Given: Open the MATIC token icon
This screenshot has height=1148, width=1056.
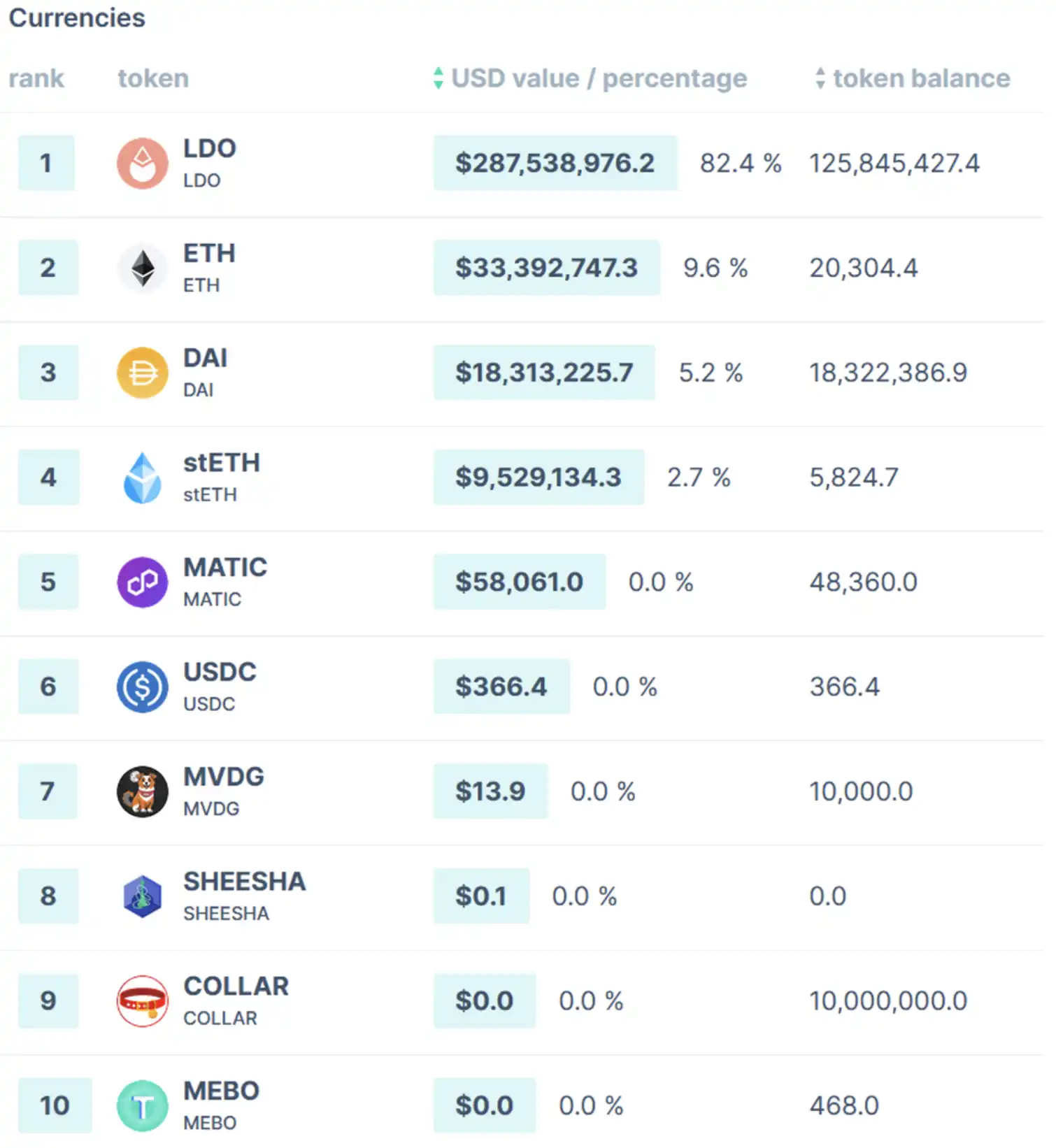Looking at the screenshot, I should (x=142, y=582).
